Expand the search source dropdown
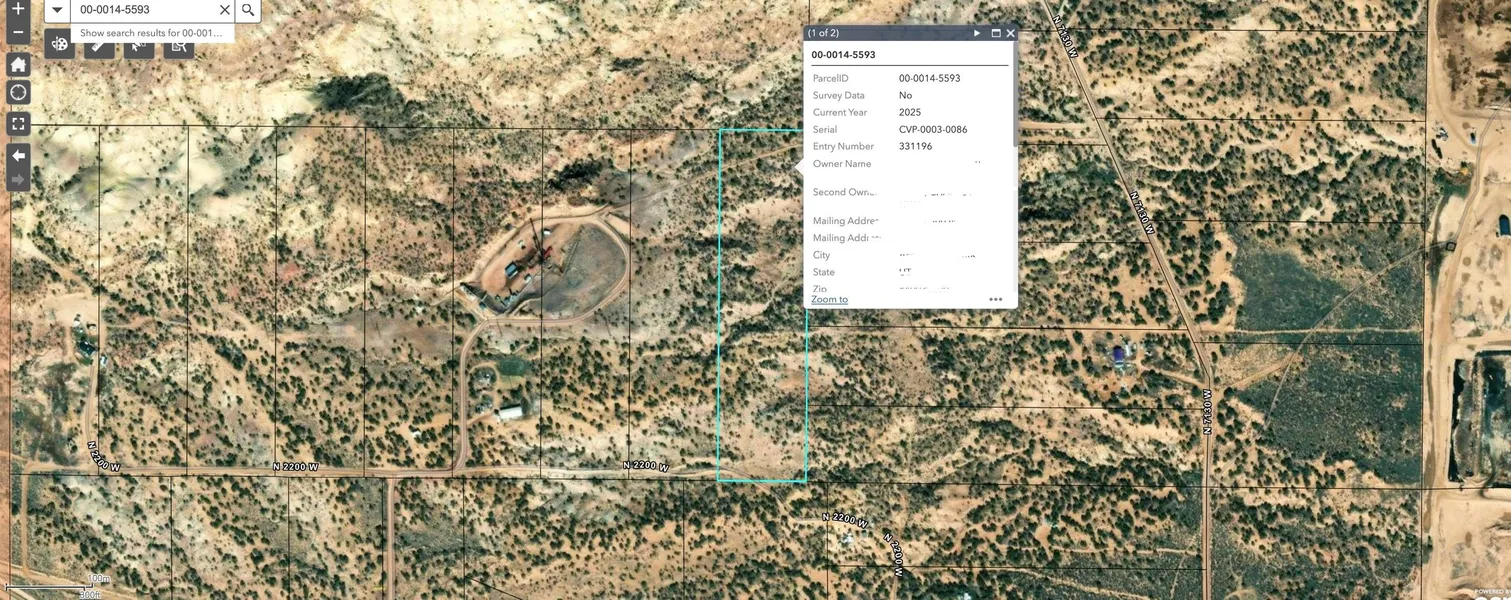The height and width of the screenshot is (600, 1511). (57, 10)
